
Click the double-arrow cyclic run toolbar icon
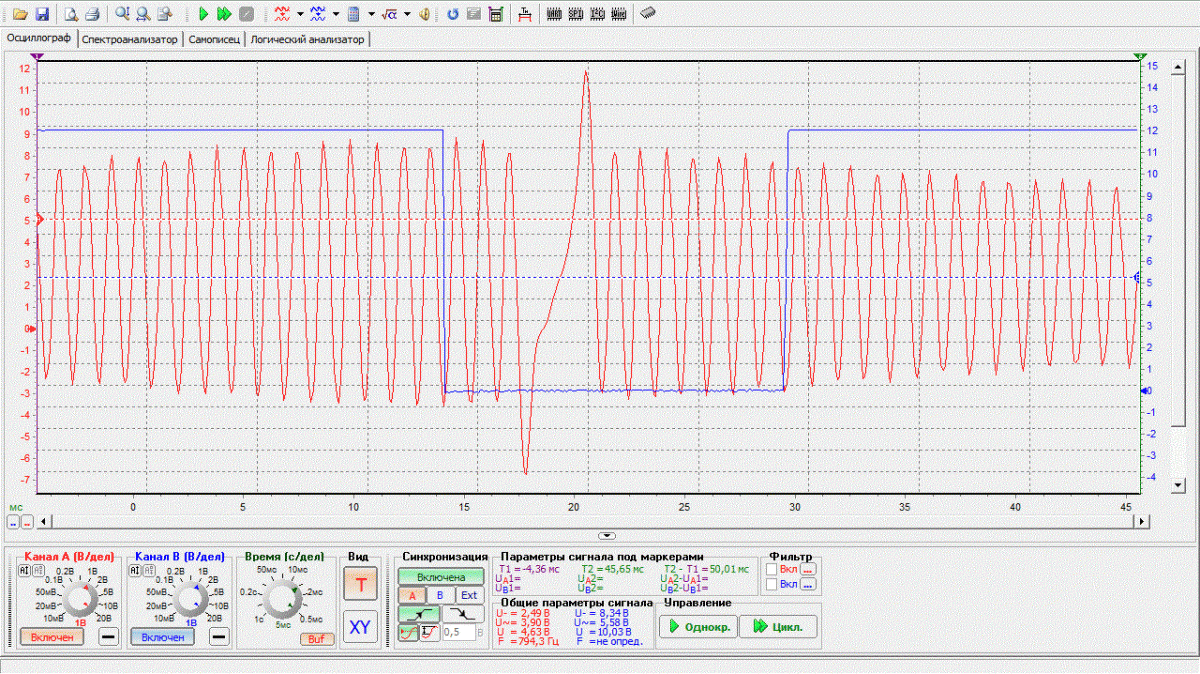225,14
